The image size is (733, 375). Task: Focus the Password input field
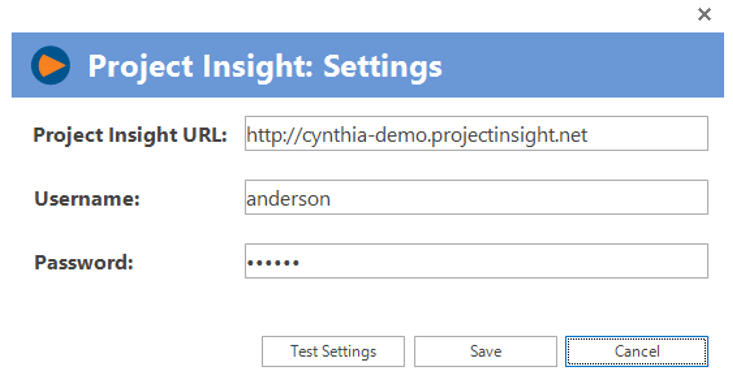click(476, 261)
